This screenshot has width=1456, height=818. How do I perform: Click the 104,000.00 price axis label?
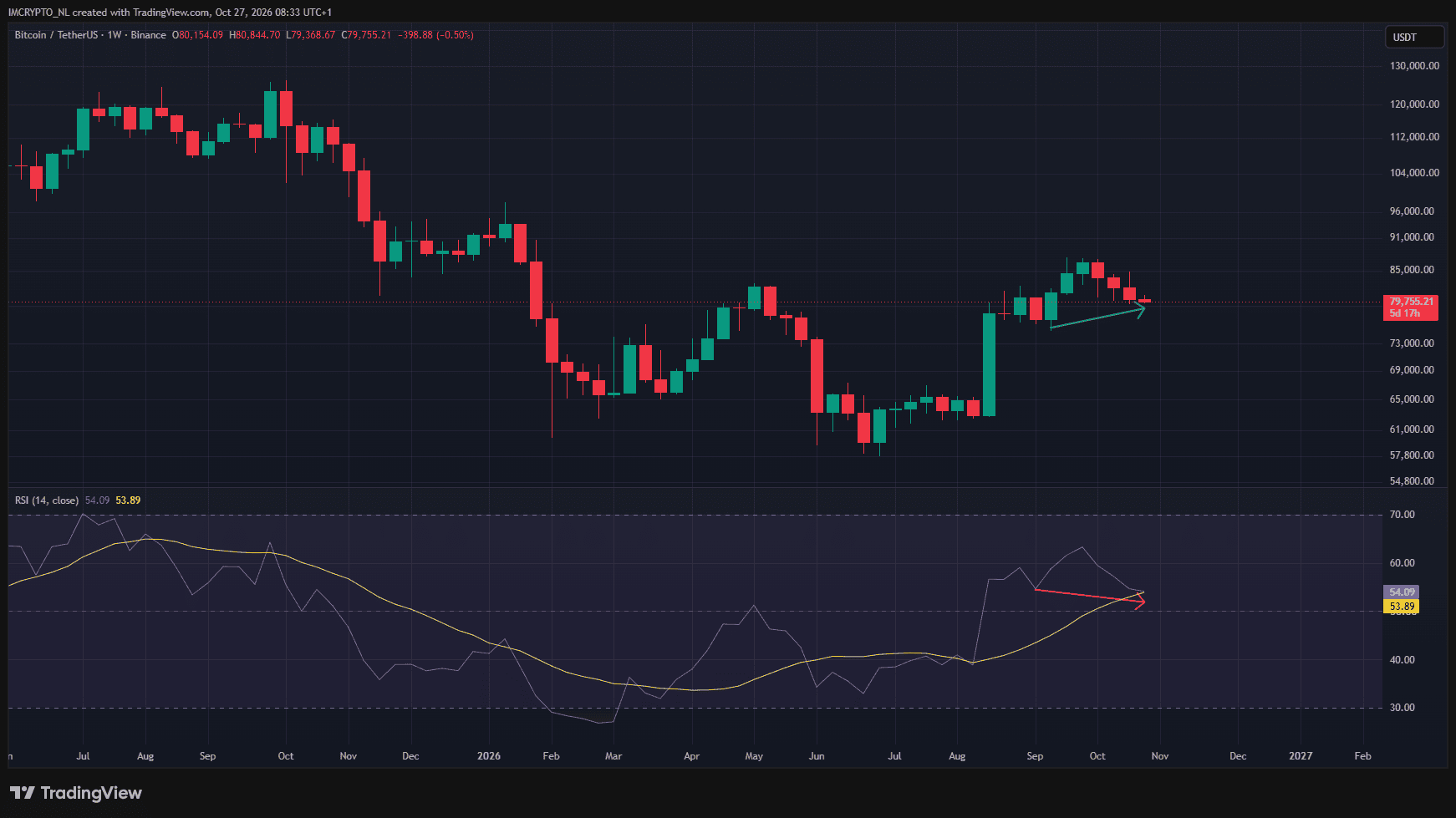(1414, 173)
